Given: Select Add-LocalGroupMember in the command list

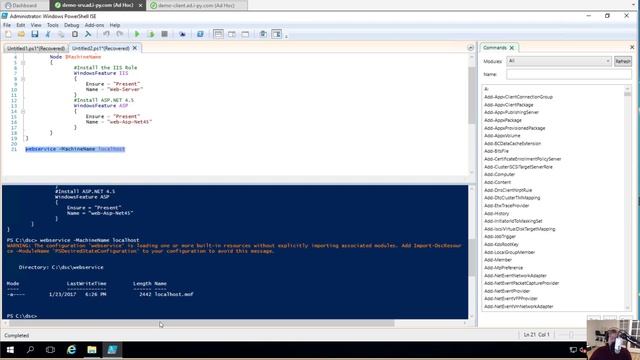Looking at the screenshot, I should (509, 252).
